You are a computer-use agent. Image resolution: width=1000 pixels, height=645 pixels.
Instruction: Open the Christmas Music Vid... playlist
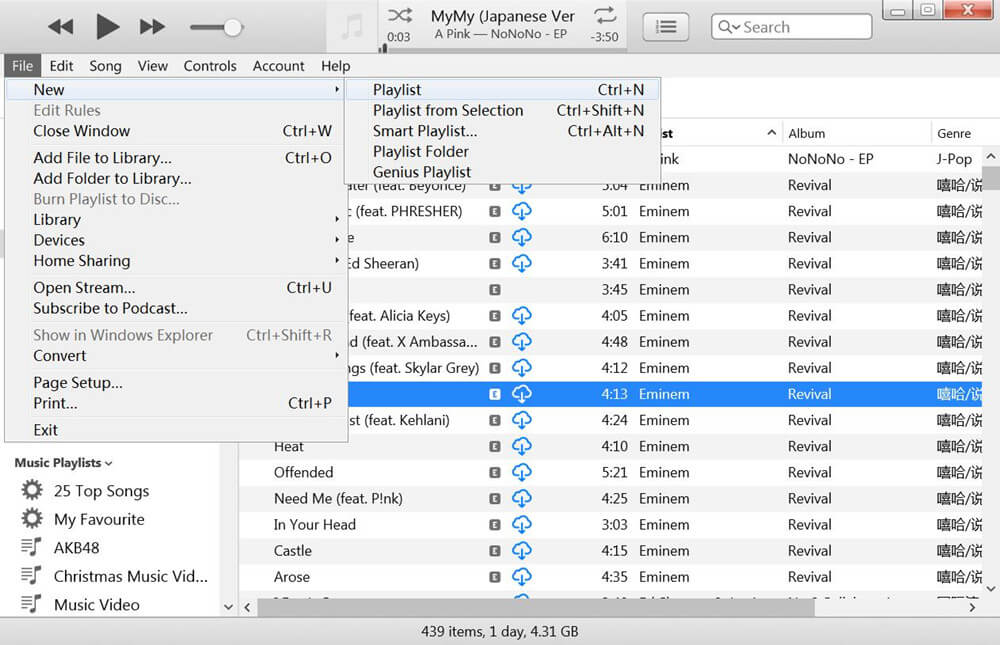131,576
